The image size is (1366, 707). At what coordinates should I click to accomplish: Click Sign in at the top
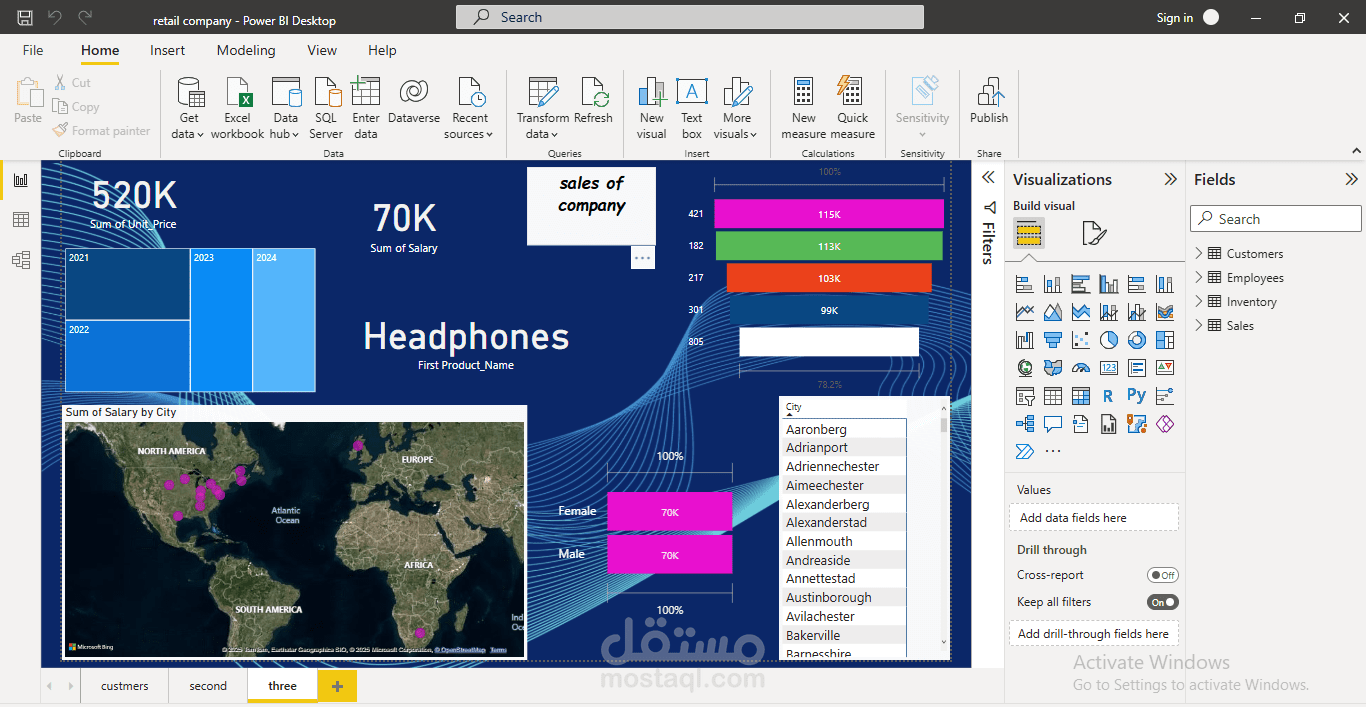point(1174,18)
